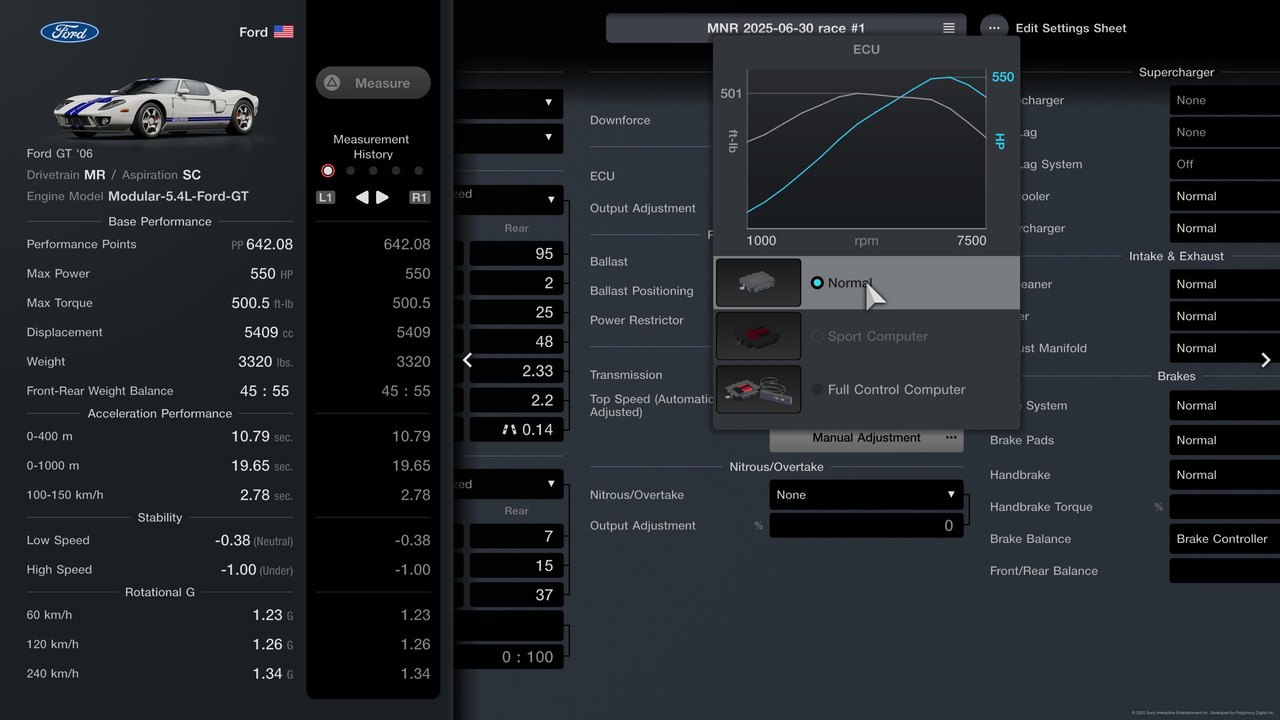The height and width of the screenshot is (720, 1280).
Task: Select the Full Control Computer radio option
Action: tap(817, 389)
